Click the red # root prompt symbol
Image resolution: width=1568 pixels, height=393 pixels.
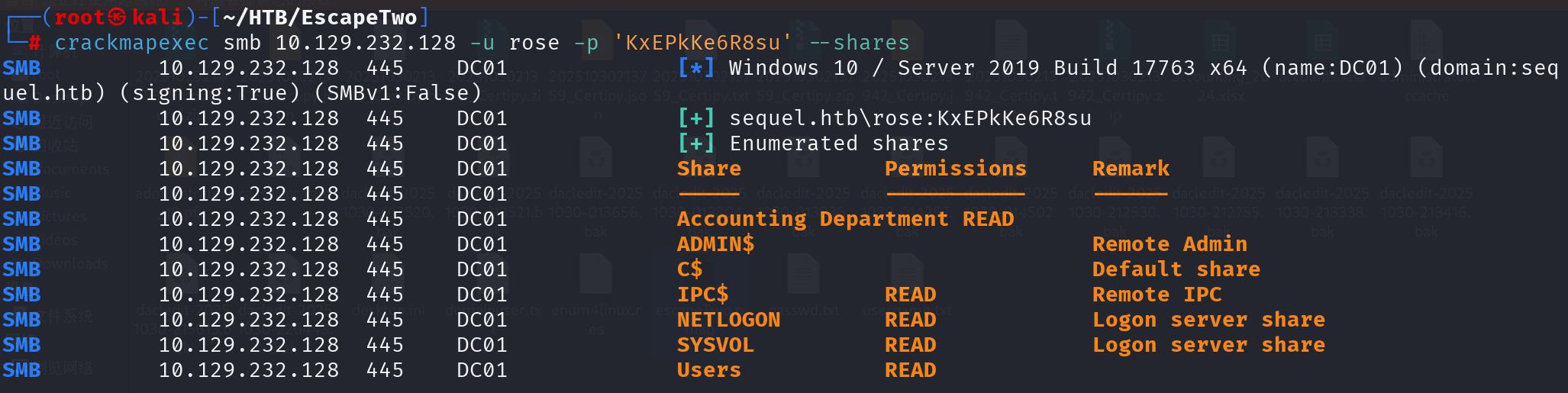click(x=34, y=43)
